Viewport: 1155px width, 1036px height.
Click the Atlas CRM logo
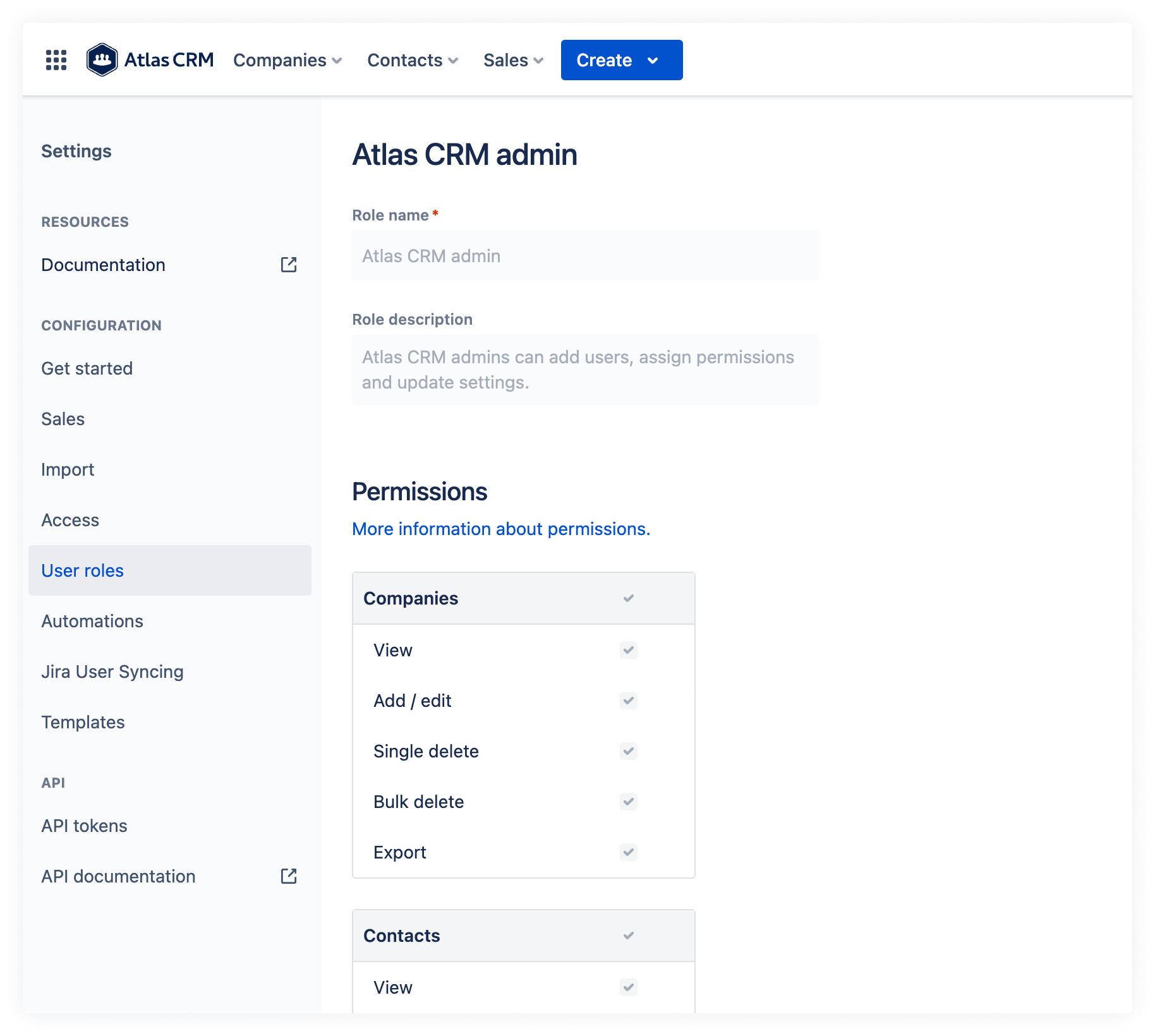[x=150, y=60]
